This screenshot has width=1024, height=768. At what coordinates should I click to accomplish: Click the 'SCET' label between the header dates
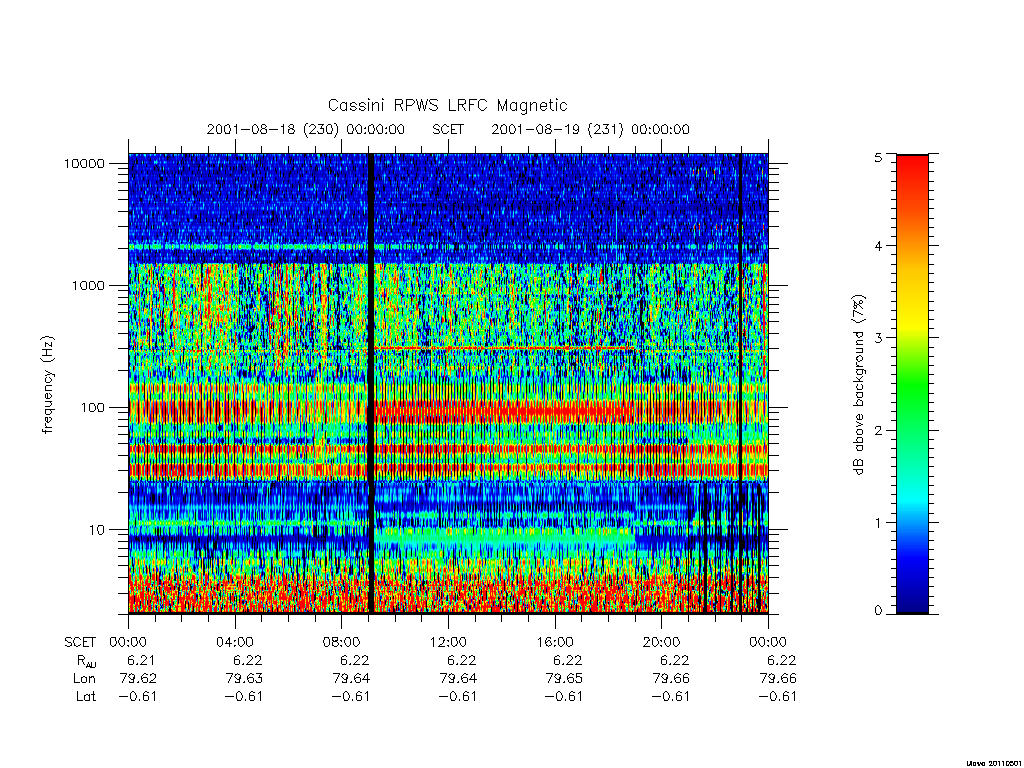448,129
